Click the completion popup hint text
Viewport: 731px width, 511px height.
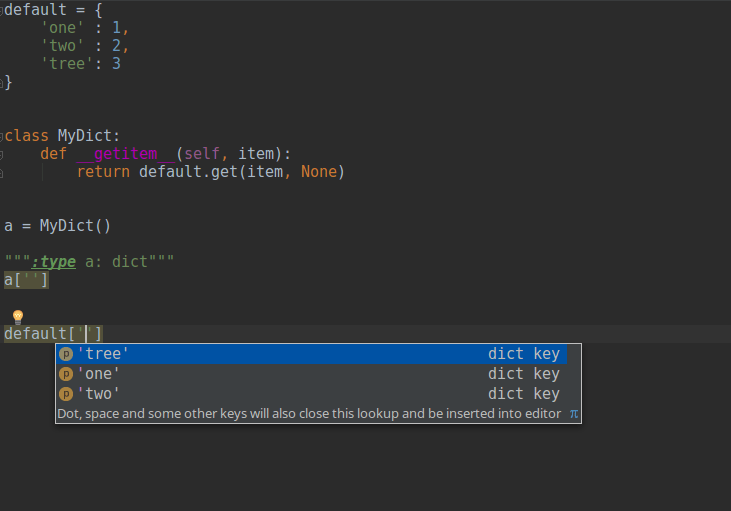(x=310, y=413)
